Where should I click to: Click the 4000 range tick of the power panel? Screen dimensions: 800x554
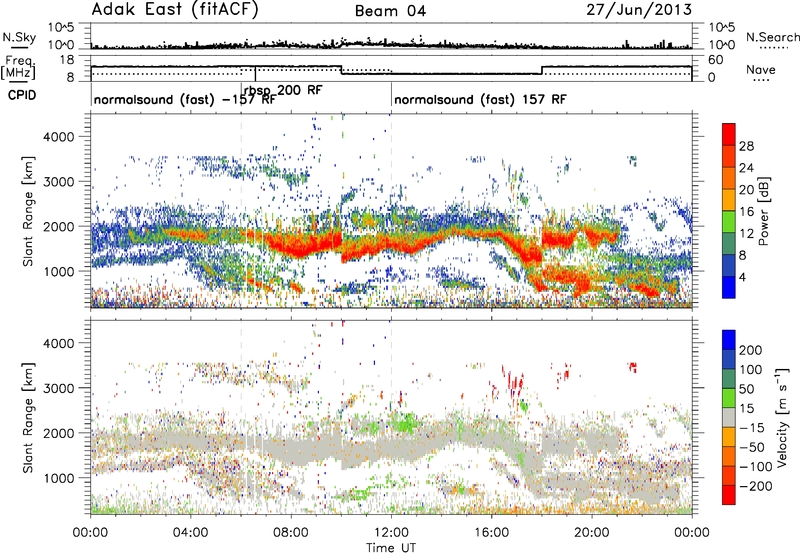pyautogui.click(x=58, y=137)
